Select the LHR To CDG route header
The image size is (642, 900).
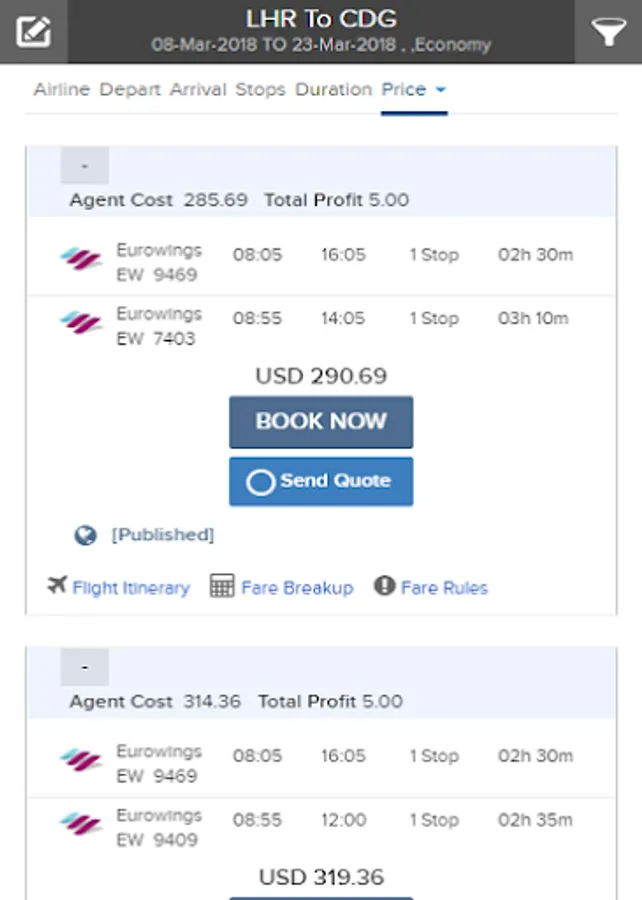click(x=321, y=18)
